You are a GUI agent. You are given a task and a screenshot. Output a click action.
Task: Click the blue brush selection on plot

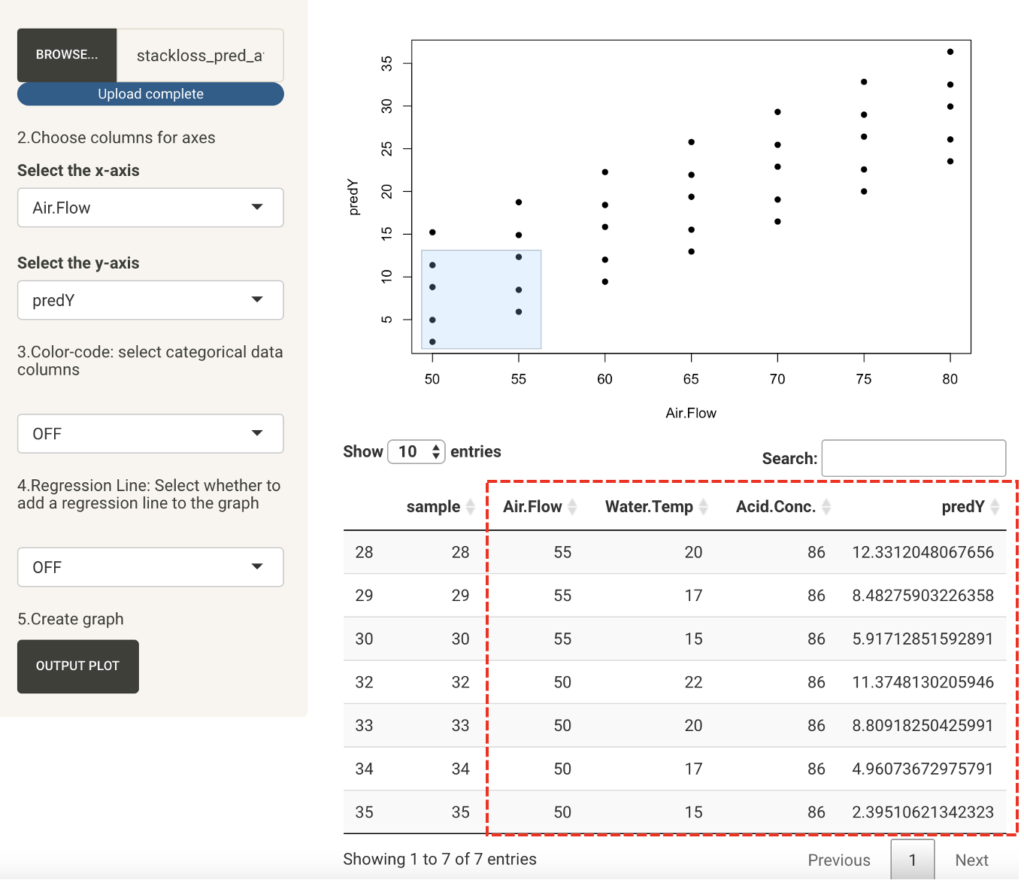(481, 300)
